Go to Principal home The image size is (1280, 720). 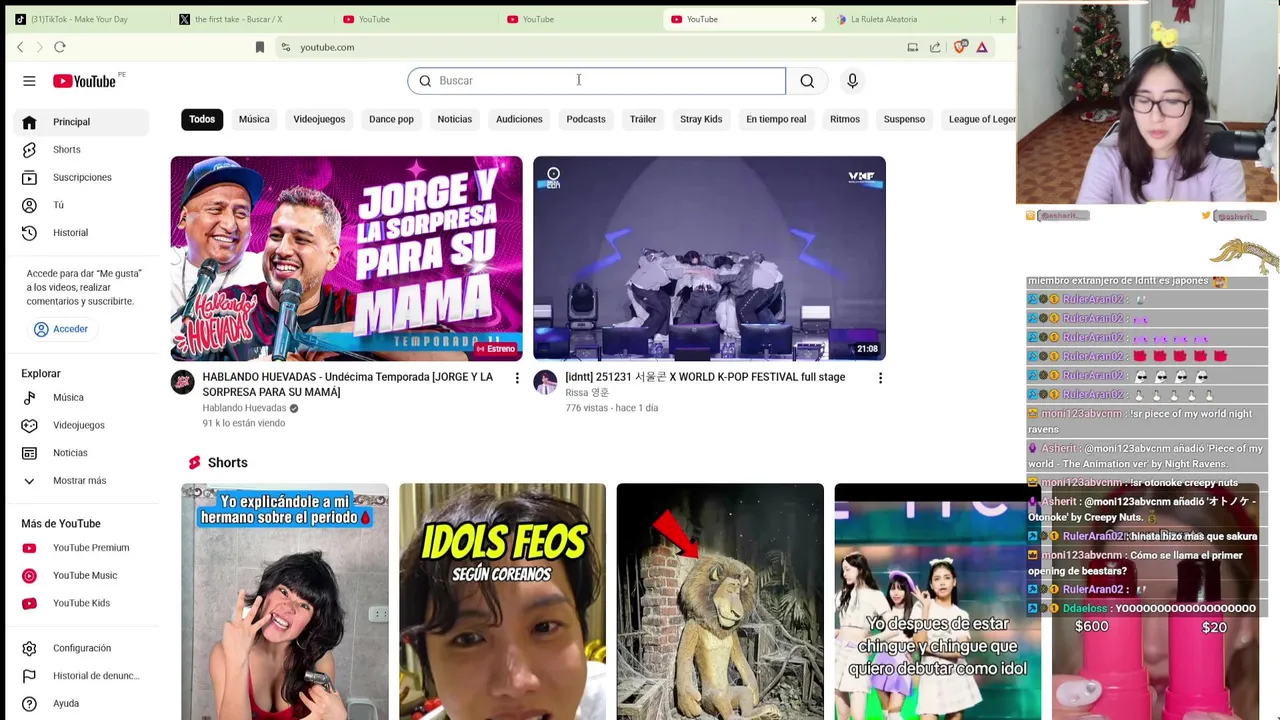click(82, 122)
